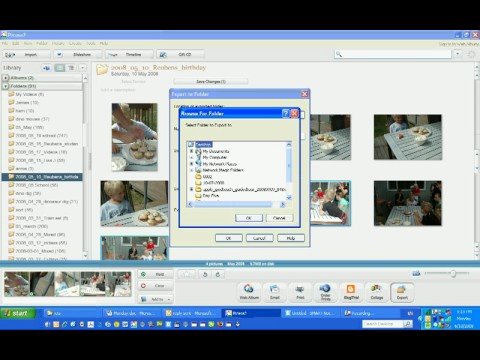480x360 pixels.
Task: Open the Help menu
Action: coord(104,43)
